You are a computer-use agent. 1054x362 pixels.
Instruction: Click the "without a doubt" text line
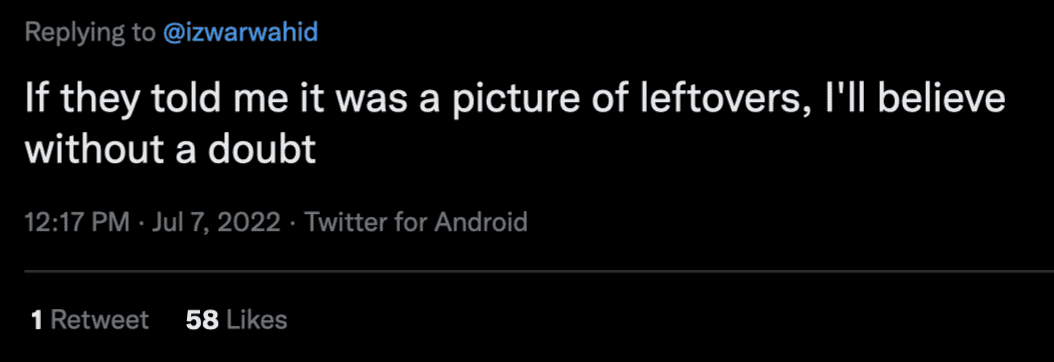pos(171,148)
